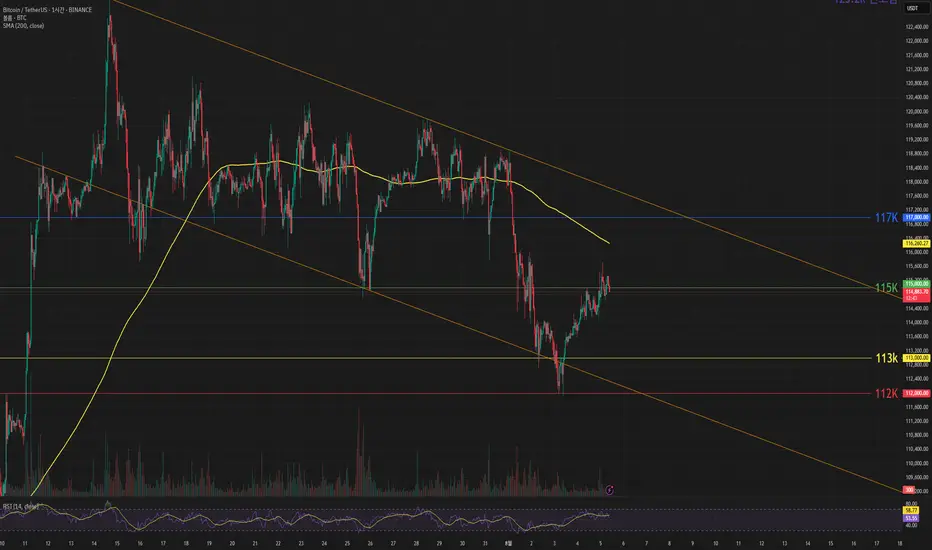
Task: Click the 118,000.00 label on price scale
Action: [917, 182]
